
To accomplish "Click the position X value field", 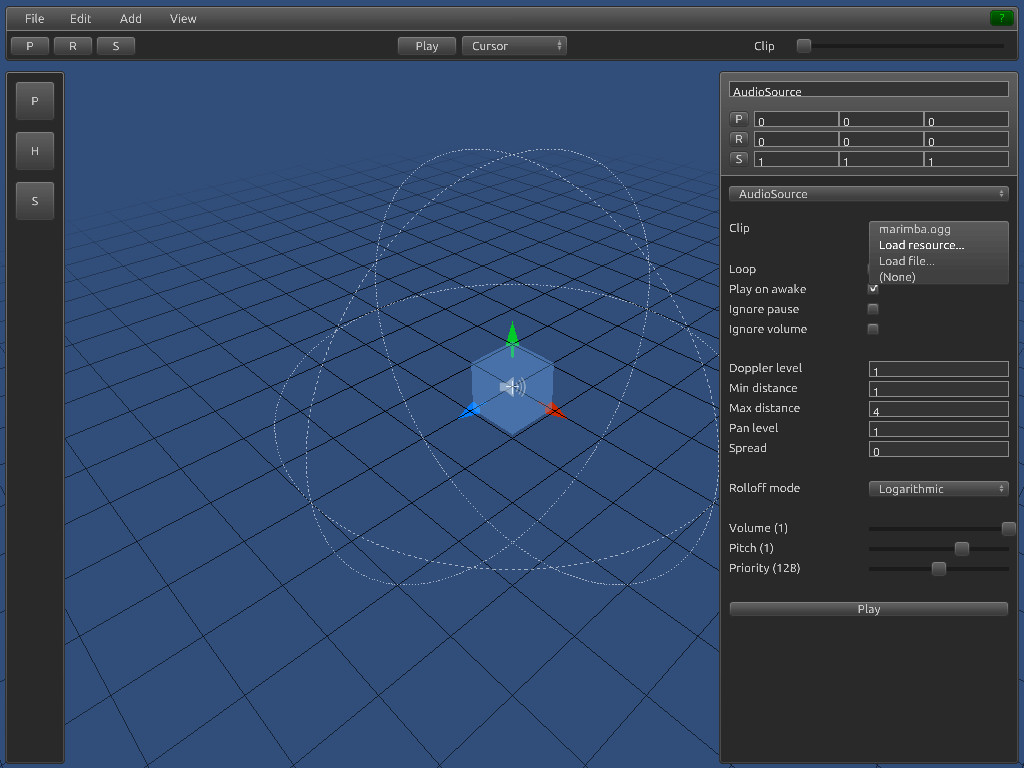I will click(796, 119).
